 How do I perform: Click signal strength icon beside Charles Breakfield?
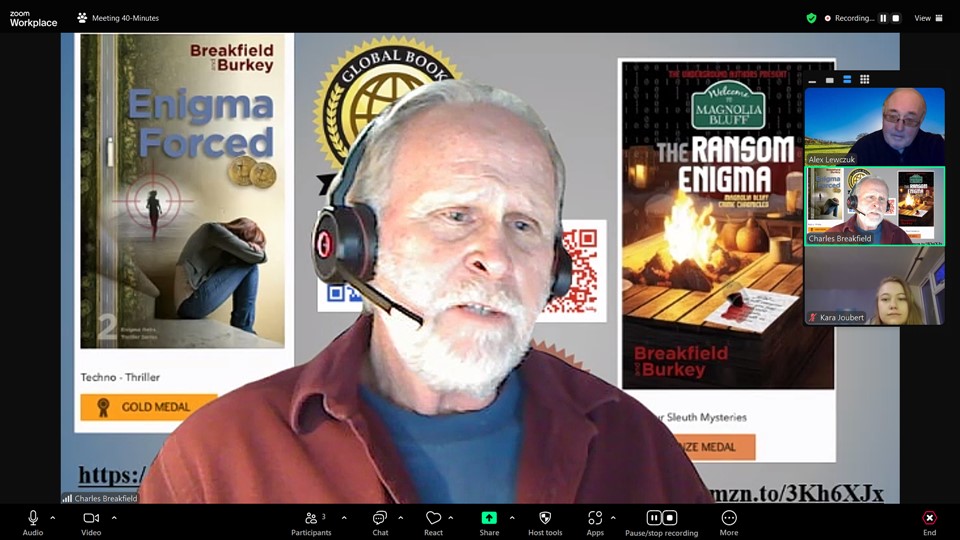tap(67, 498)
